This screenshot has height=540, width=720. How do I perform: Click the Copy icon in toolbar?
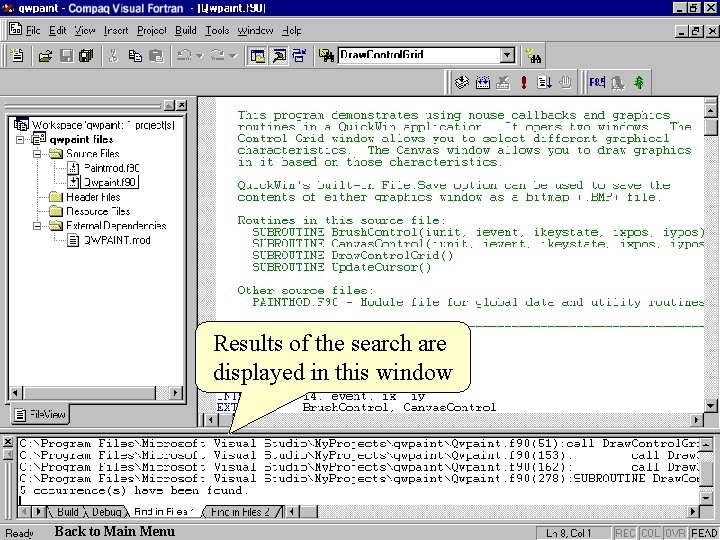135,56
